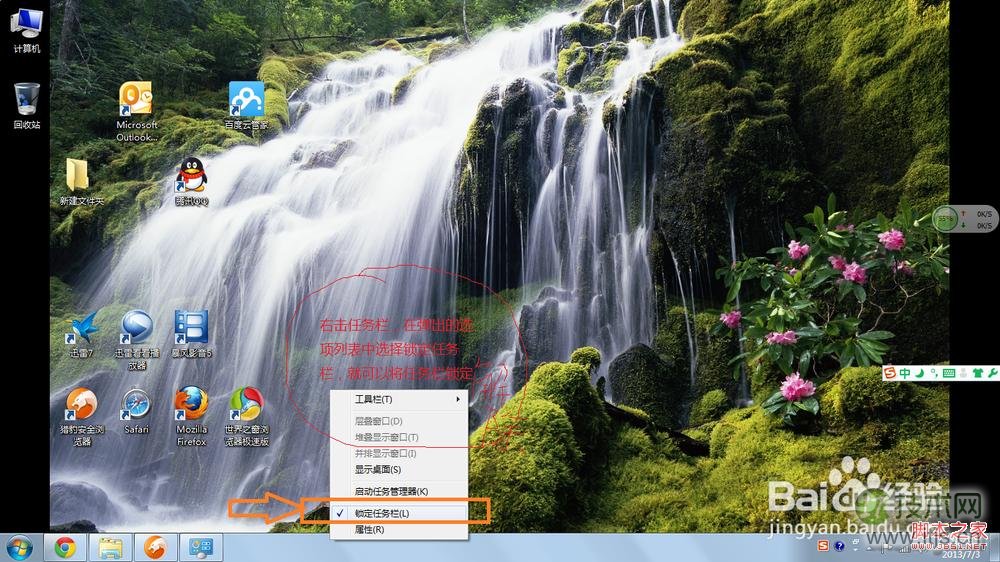1000x562 pixels.
Task: Choose 启动任务管理器(K) in context menu
Action: point(399,491)
